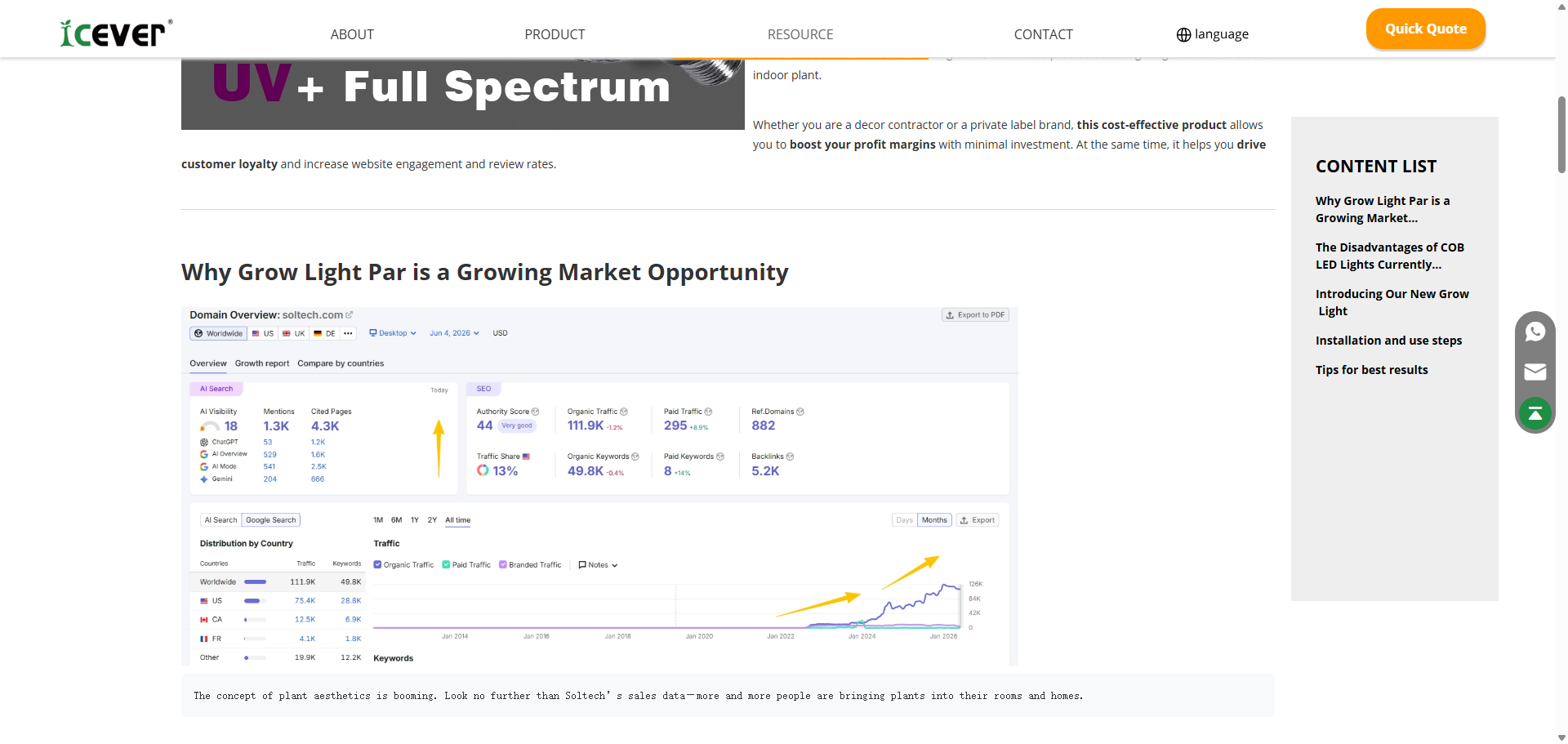
Task: Click the Export to PDF button
Action: [976, 315]
